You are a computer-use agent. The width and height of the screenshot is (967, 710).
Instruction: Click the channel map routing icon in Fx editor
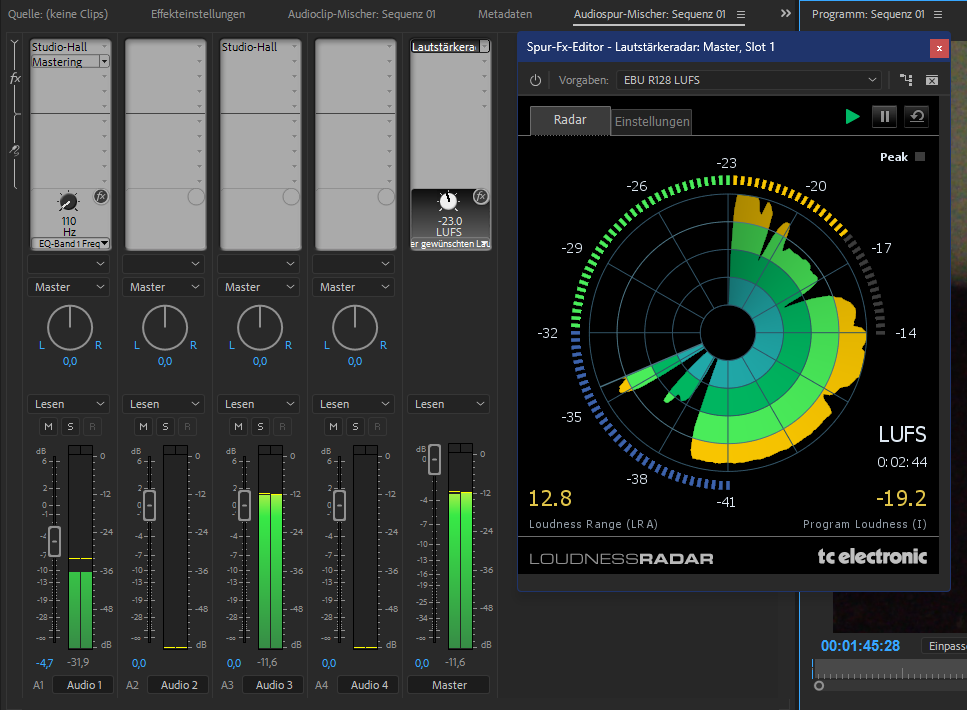tap(906, 80)
